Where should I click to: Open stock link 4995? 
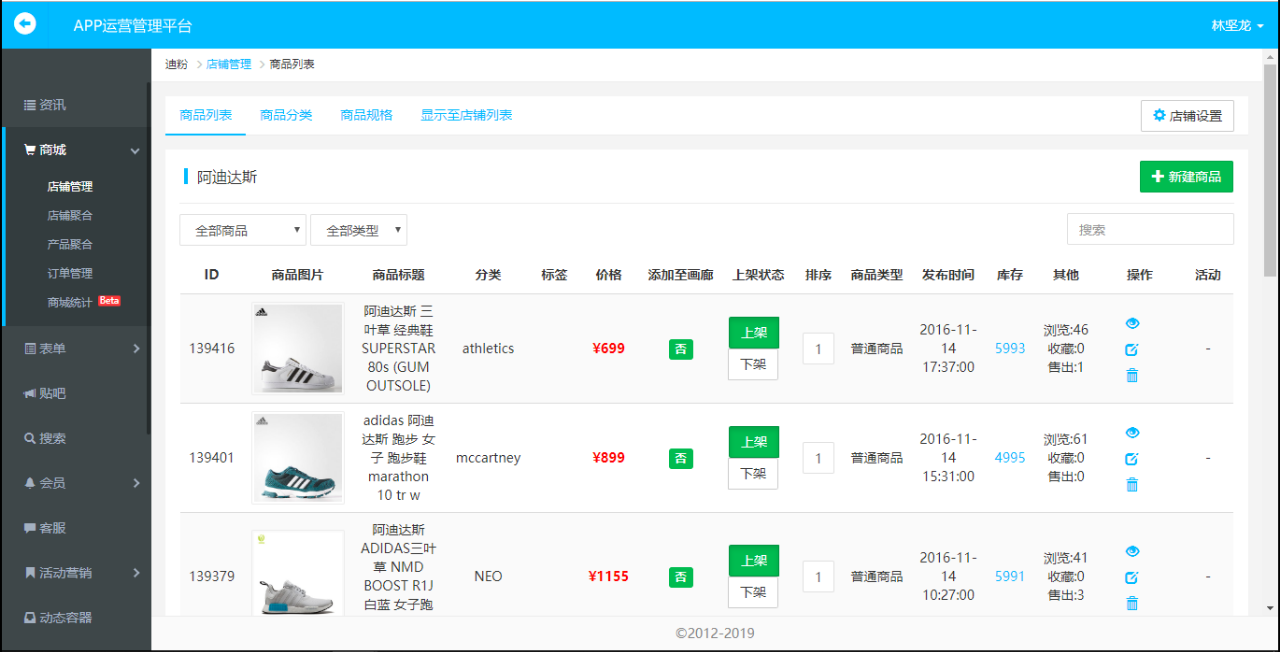click(1010, 457)
